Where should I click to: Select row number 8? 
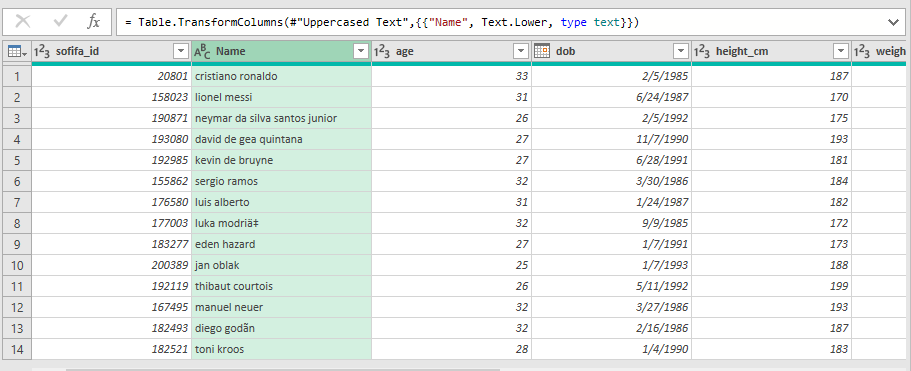(17, 224)
